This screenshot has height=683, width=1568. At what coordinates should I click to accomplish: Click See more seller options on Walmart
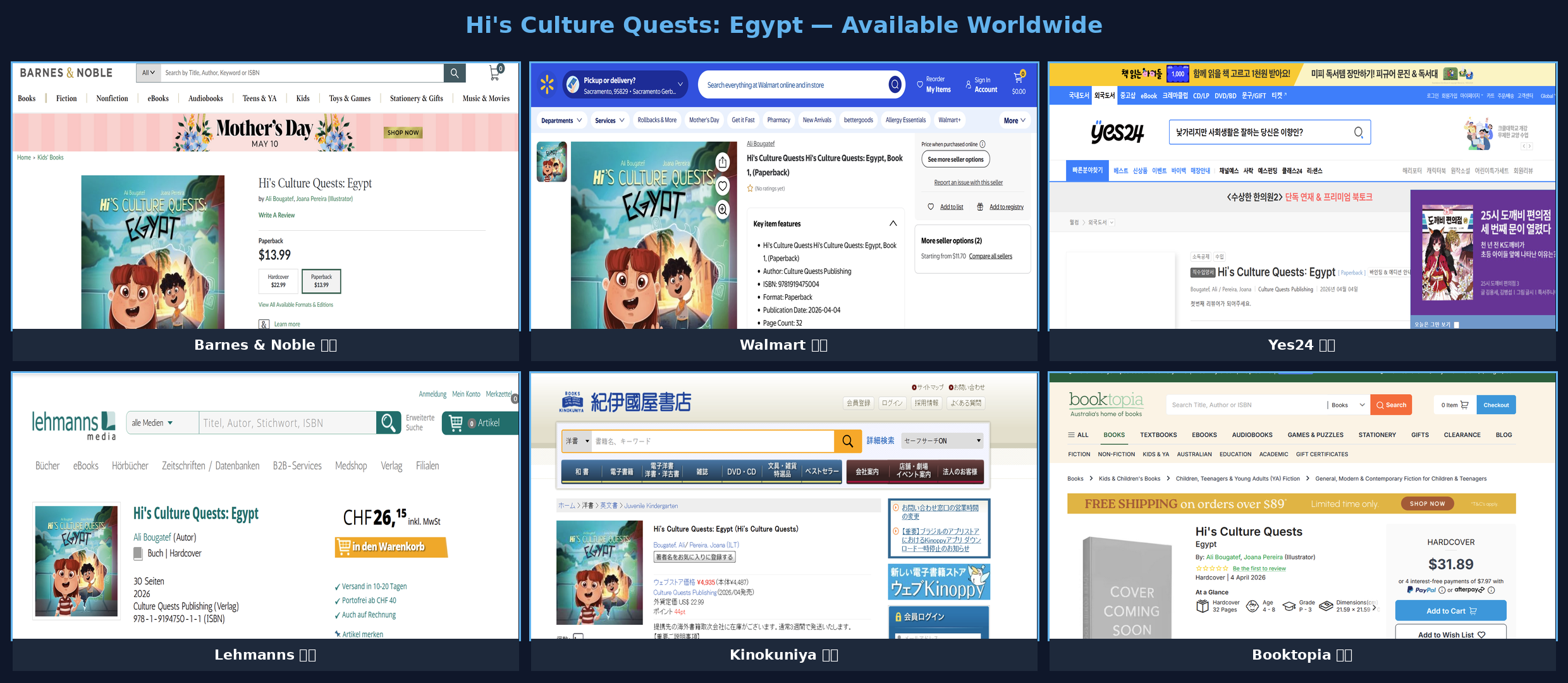pos(955,159)
